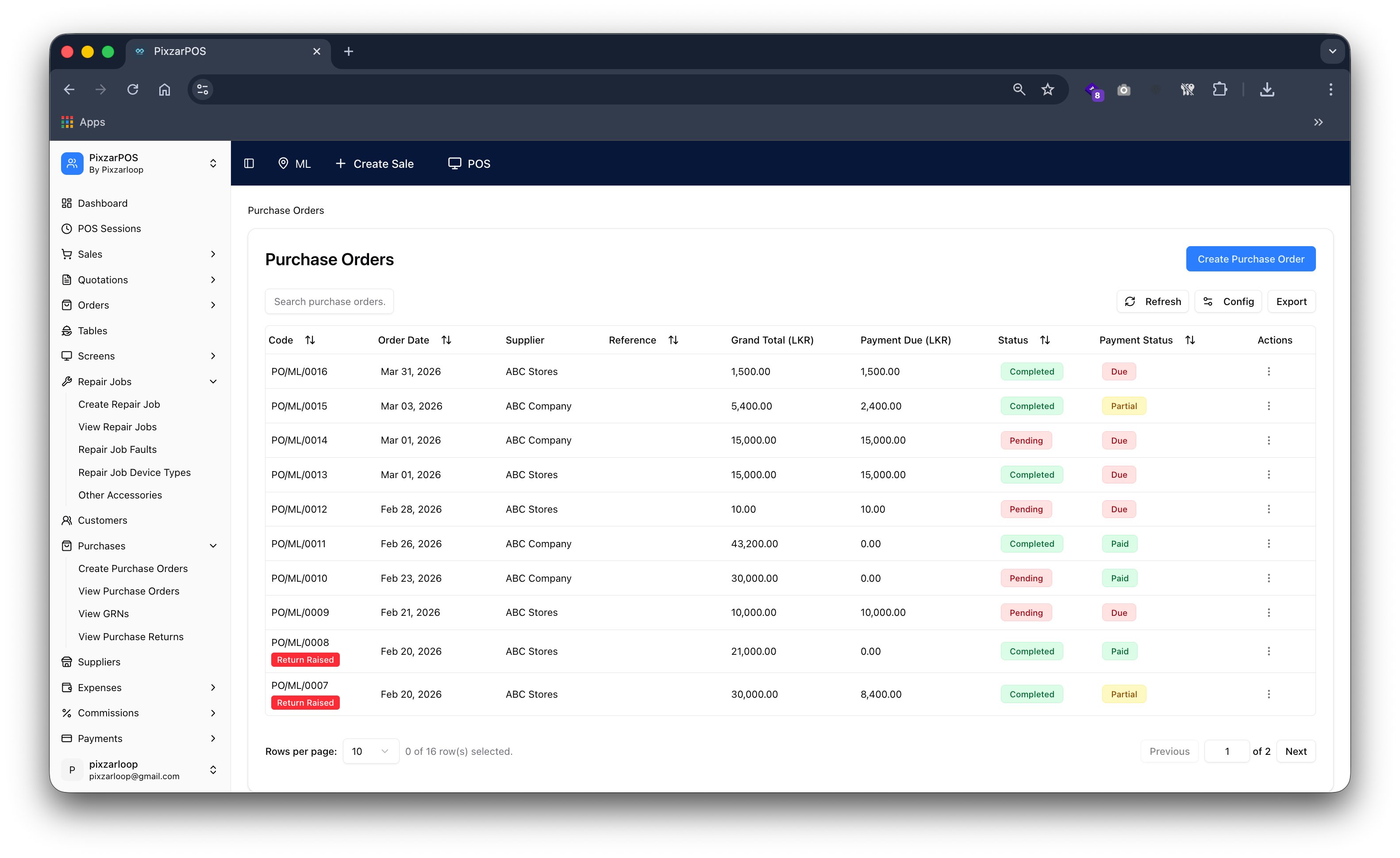This screenshot has width=1400, height=858.
Task: Click the Dashboard grid icon in the sidebar
Action: coord(67,203)
